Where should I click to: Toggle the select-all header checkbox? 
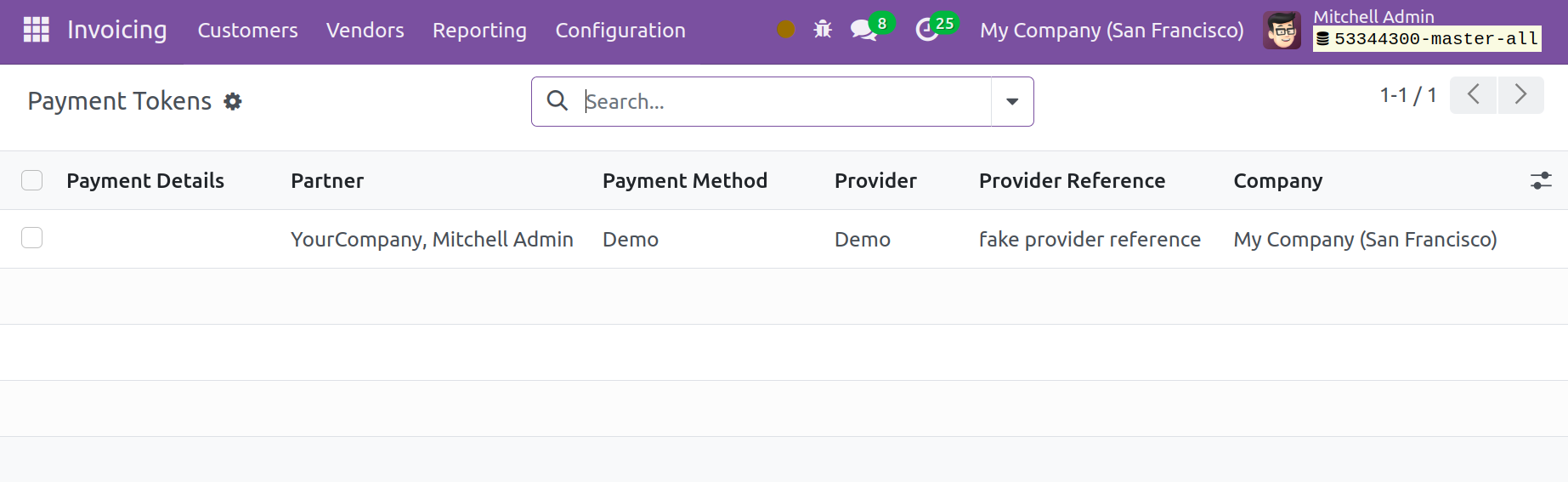point(32,180)
